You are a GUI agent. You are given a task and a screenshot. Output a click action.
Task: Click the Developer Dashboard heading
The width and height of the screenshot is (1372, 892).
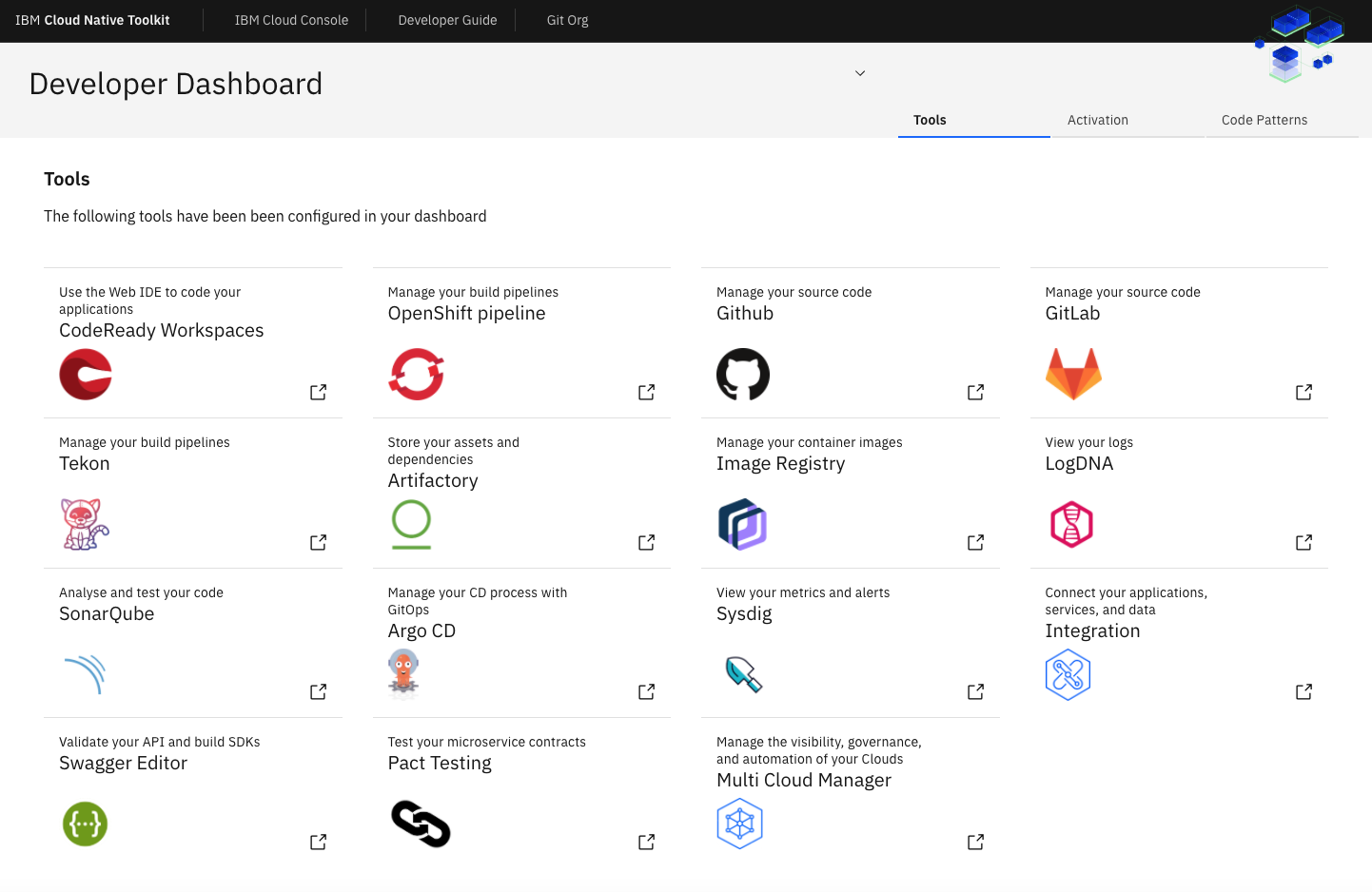click(x=175, y=84)
